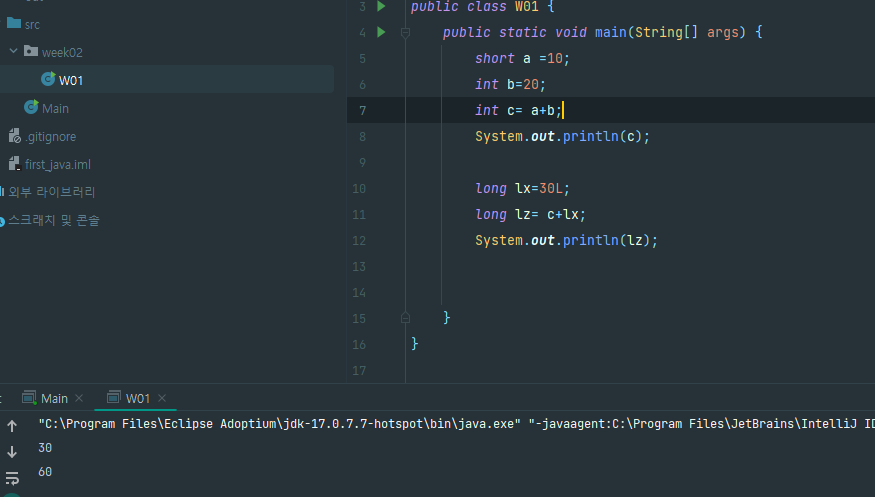
Task: Click the .gitignore file icon
Action: 15,136
